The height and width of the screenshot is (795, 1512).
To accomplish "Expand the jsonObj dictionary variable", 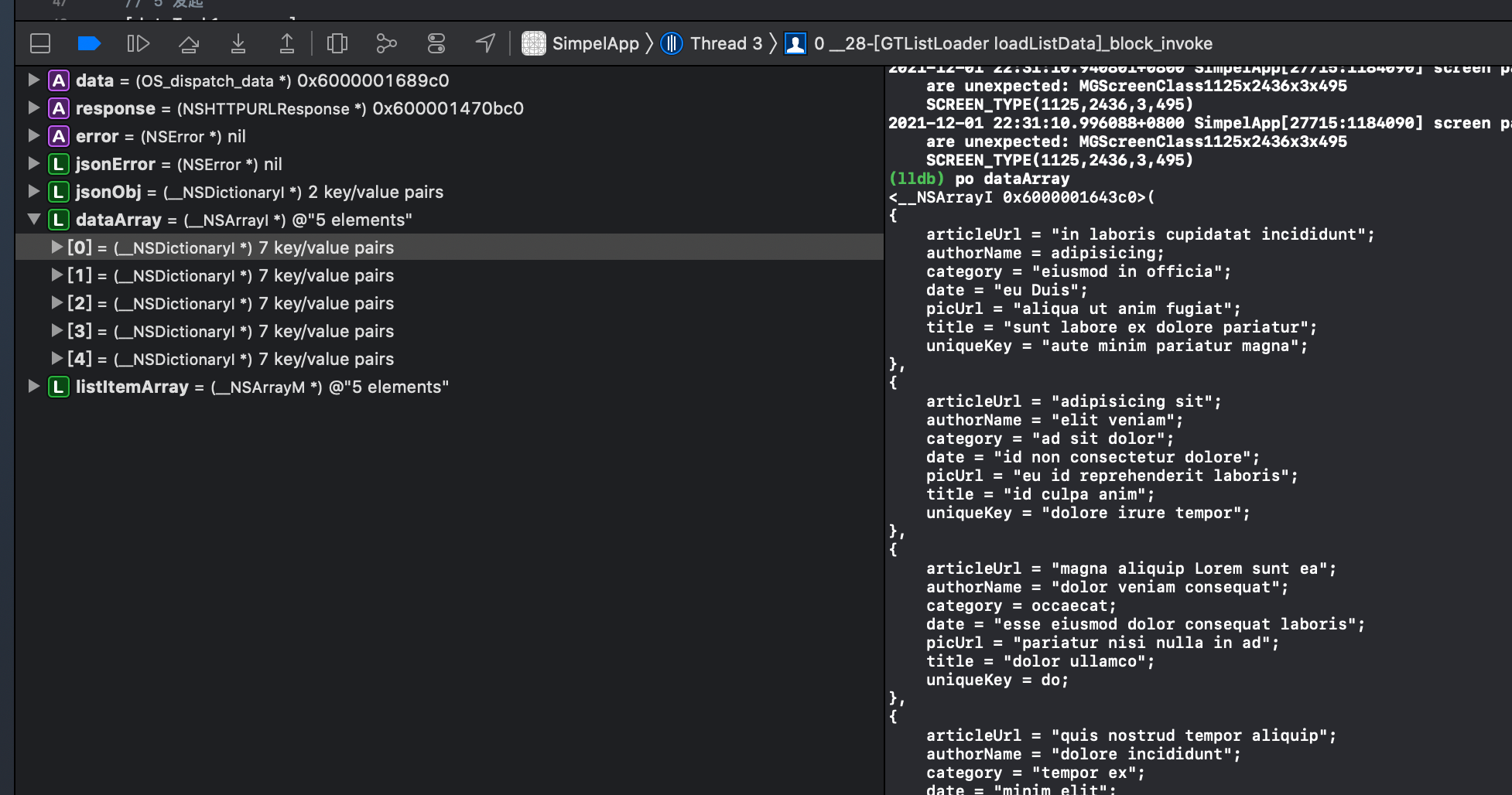I will pos(33,191).
